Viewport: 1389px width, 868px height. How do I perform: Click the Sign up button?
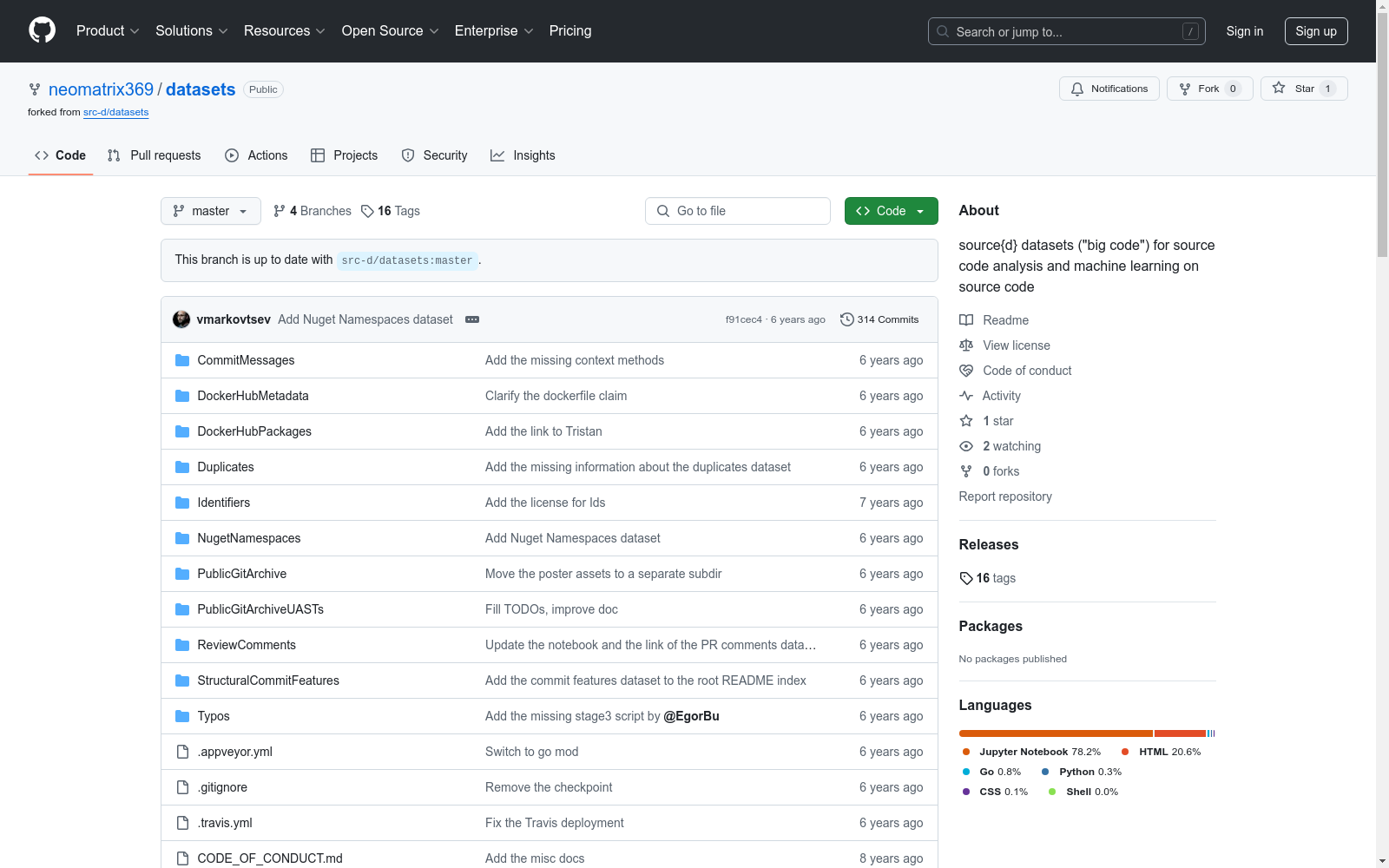pyautogui.click(x=1316, y=31)
